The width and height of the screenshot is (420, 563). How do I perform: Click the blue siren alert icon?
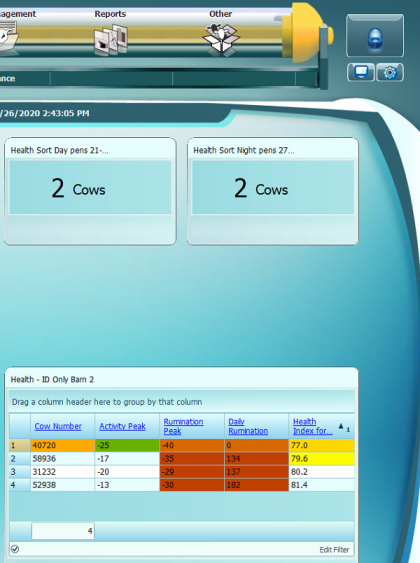375,39
